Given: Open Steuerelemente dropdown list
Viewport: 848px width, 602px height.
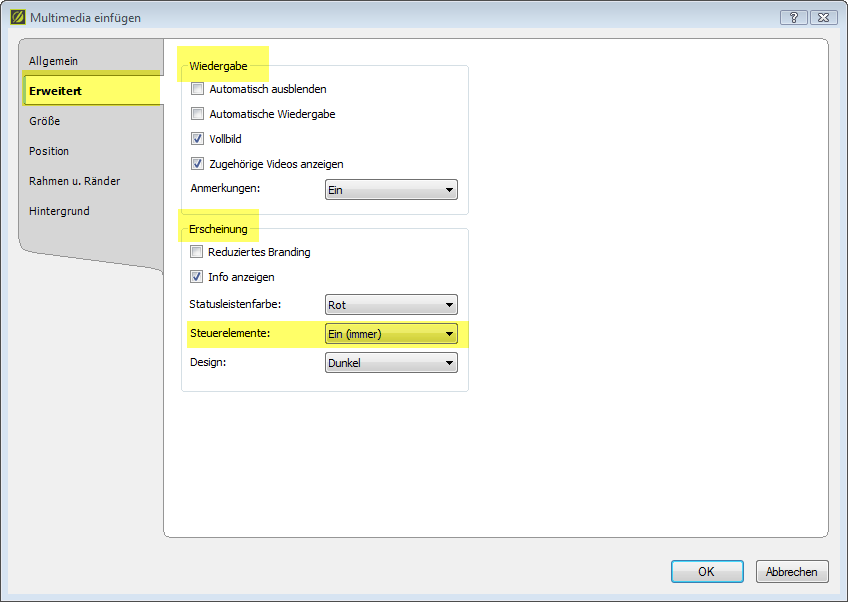Looking at the screenshot, I should click(x=391, y=334).
